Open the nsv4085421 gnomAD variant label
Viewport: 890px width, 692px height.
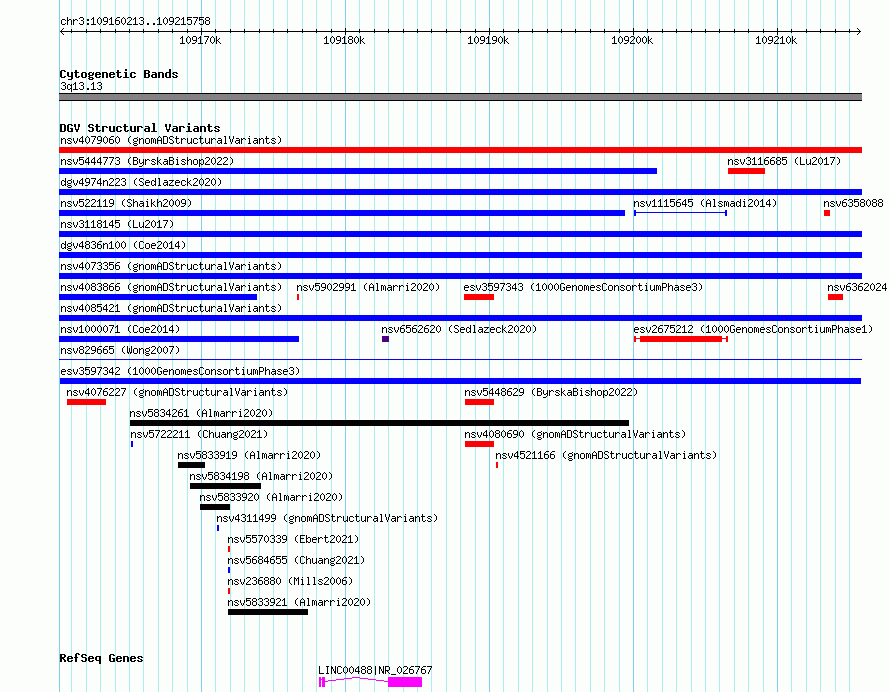point(171,308)
